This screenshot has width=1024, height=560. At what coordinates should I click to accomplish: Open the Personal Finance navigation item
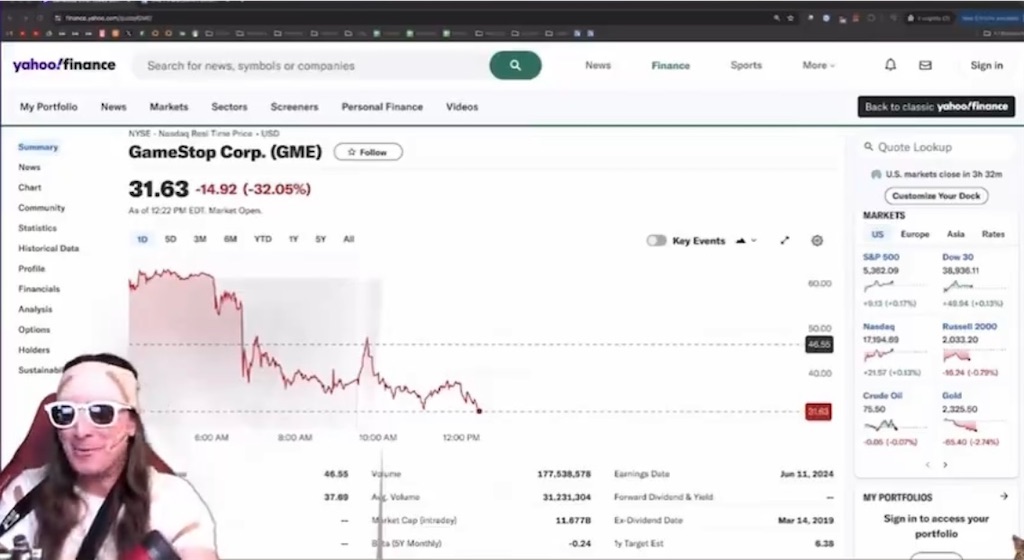coord(382,106)
